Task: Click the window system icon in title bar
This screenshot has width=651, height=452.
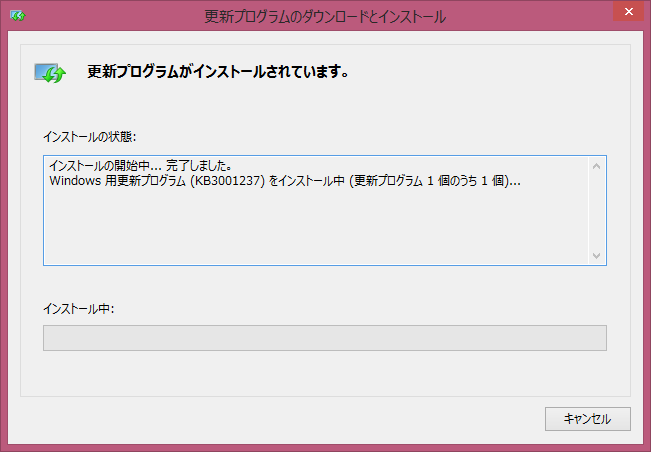Action: click(x=18, y=16)
